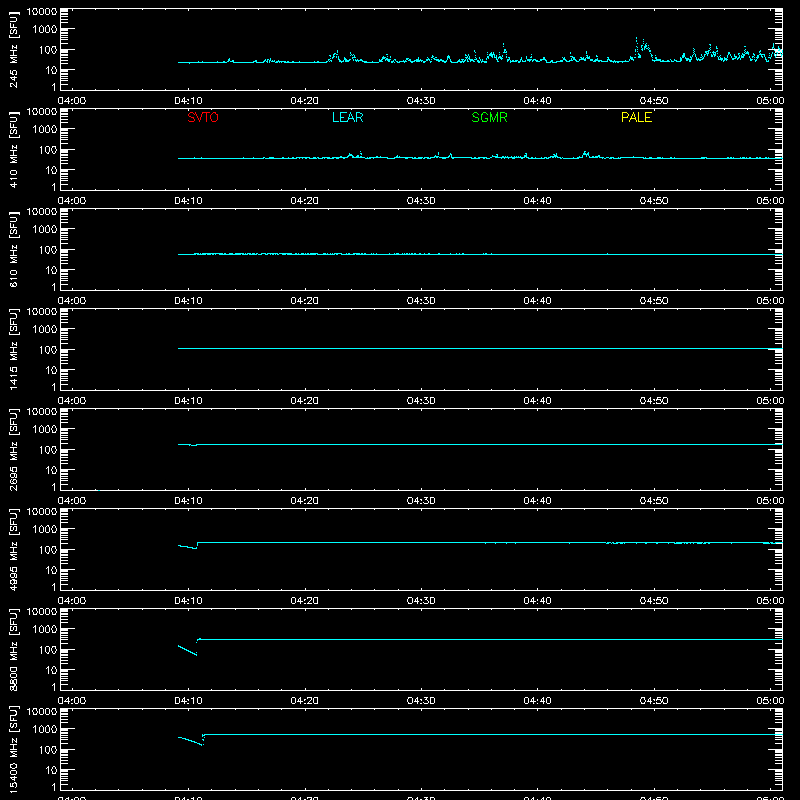Click the 04:10 tick label under 610 MHz plot
The height and width of the screenshot is (800, 800).
pyautogui.click(x=188, y=301)
